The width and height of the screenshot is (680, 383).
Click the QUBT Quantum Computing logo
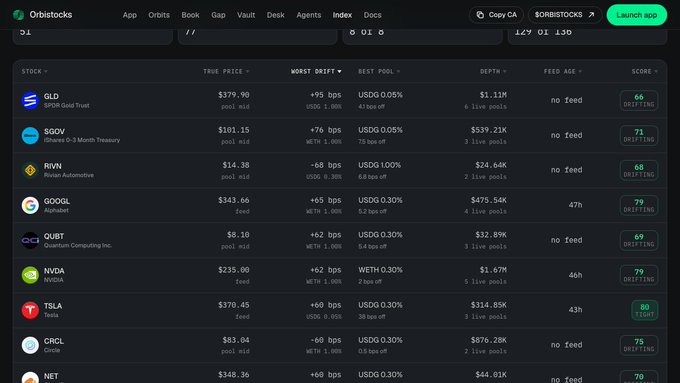point(30,240)
